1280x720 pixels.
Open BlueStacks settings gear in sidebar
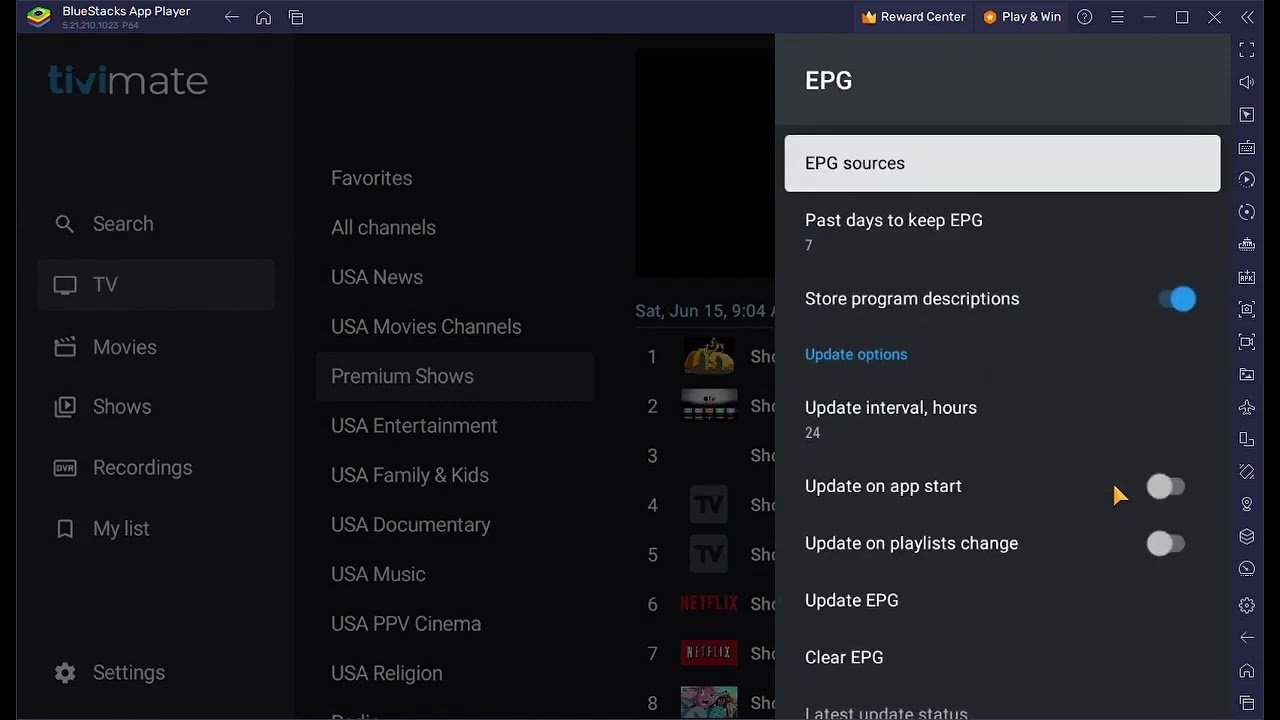tap(1246, 605)
